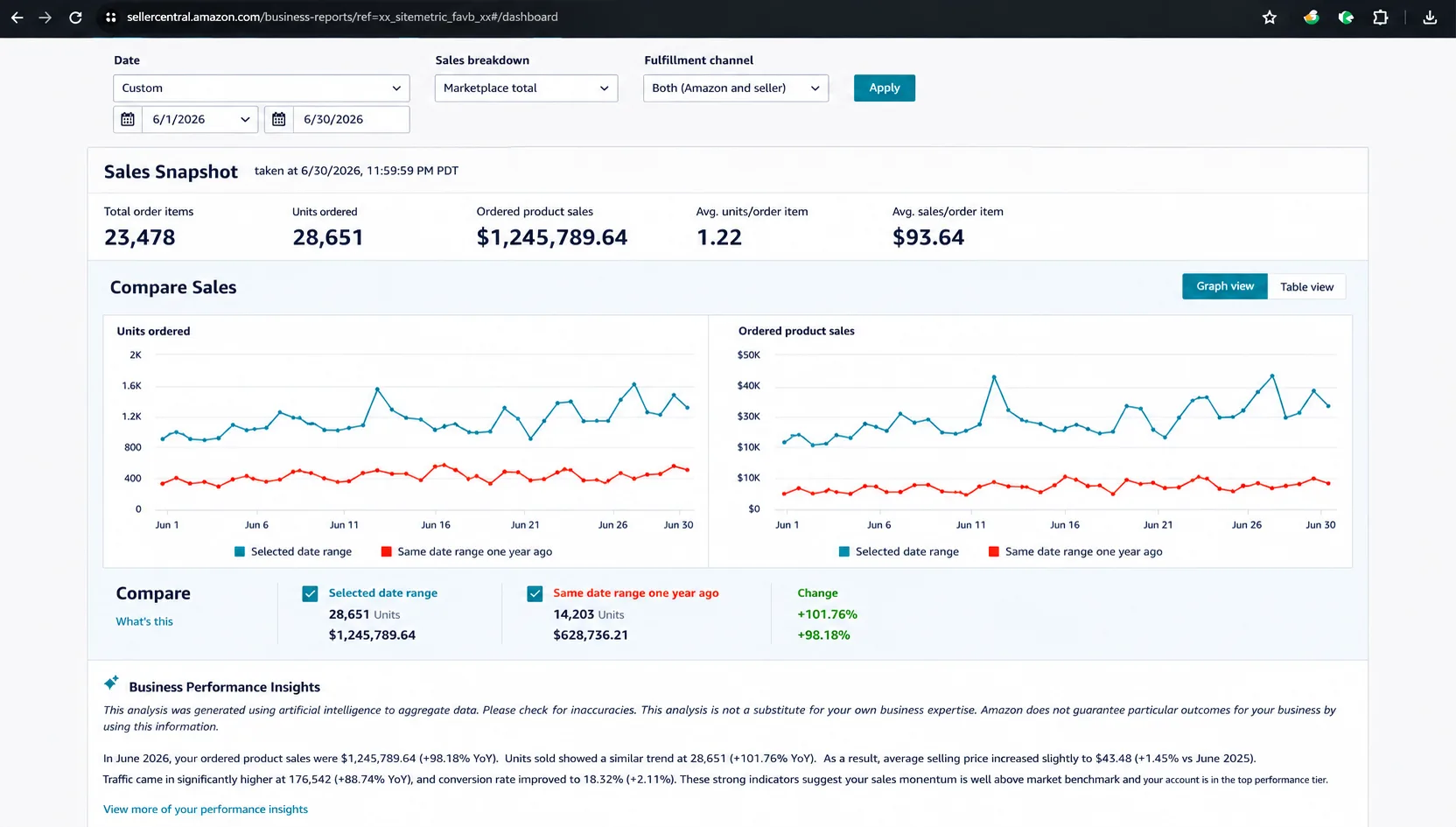This screenshot has width=1456, height=827.
Task: Click the $628,736.21 last-year sales value
Action: (591, 635)
